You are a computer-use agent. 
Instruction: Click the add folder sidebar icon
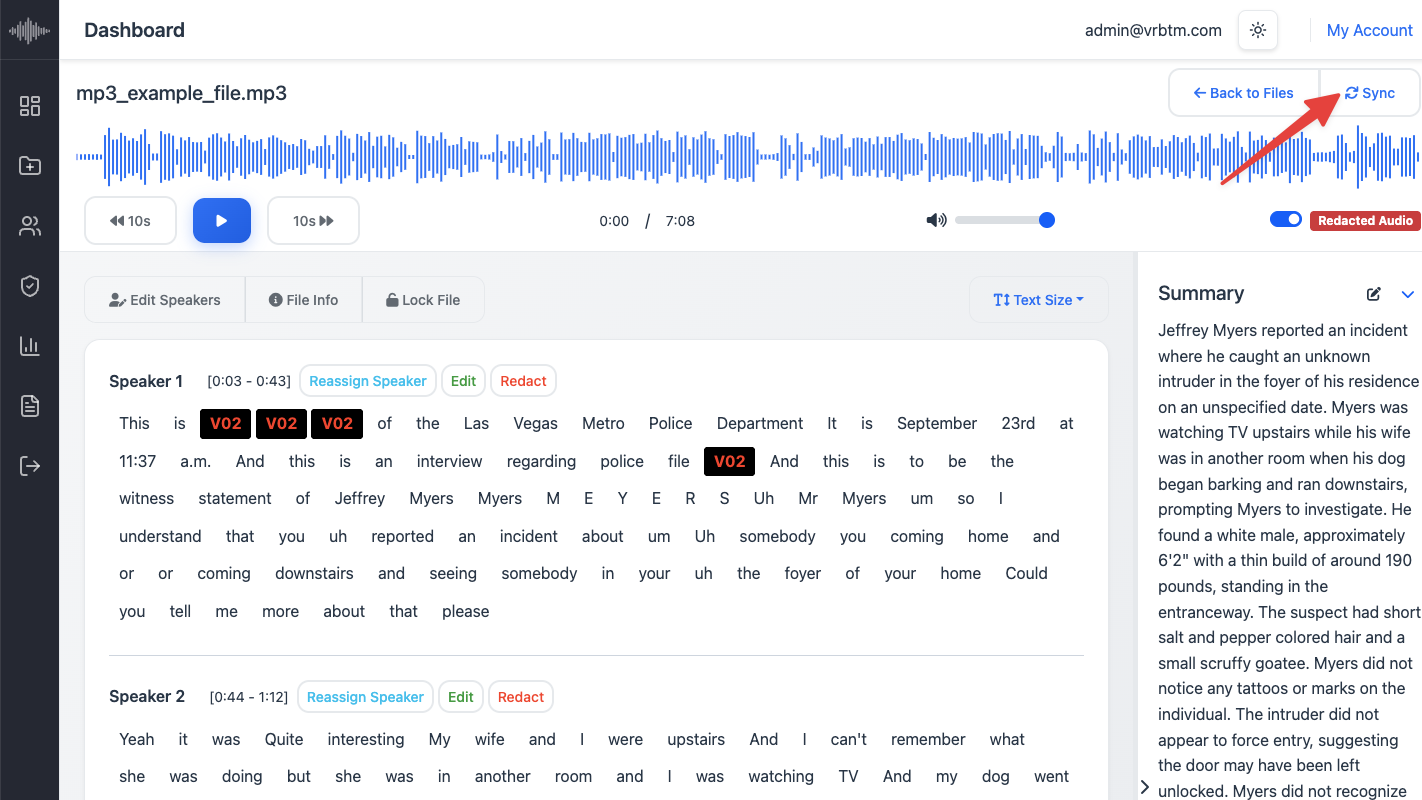click(30, 166)
